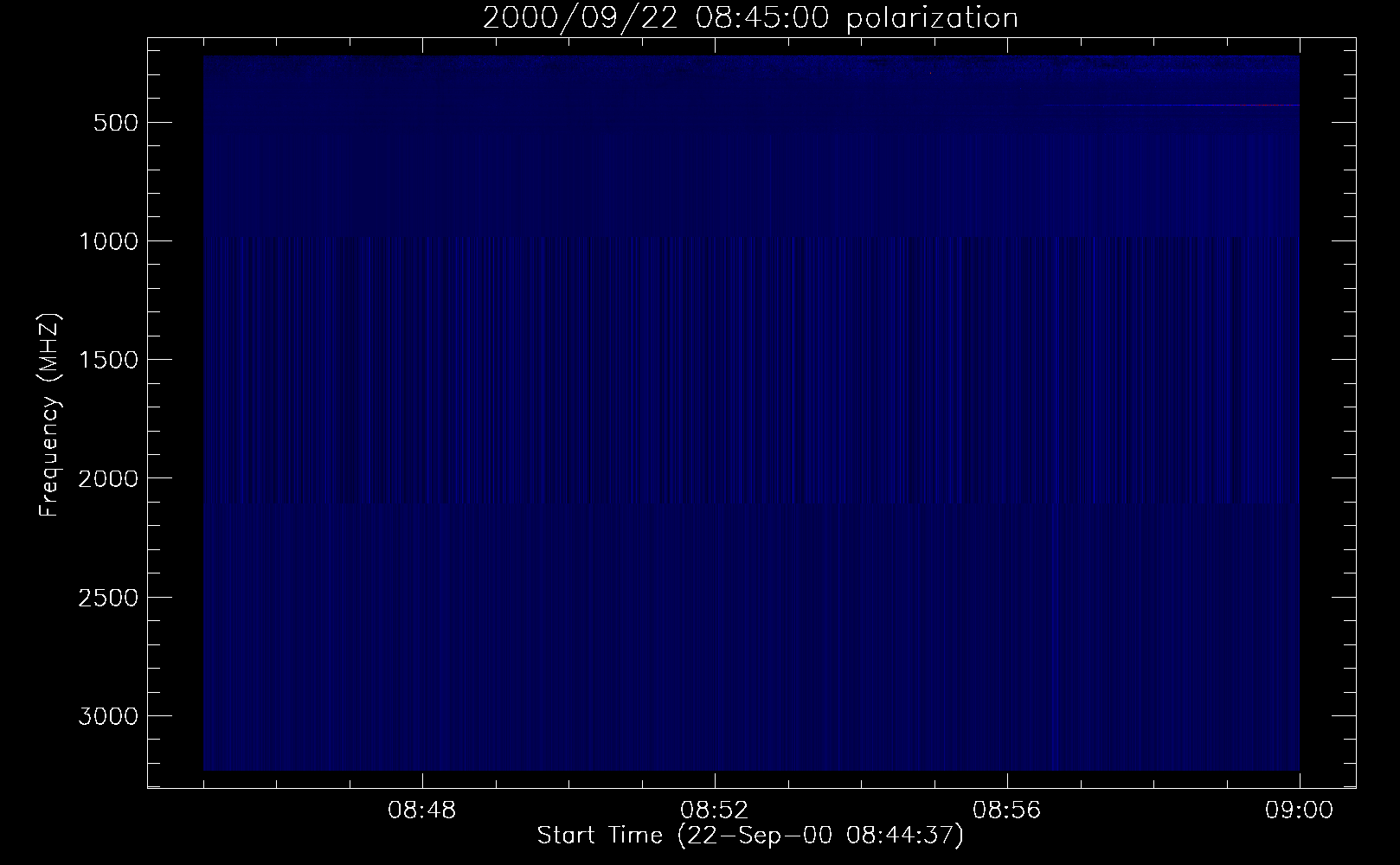Click the polarization spectrogram image
This screenshot has height=865, width=1400.
click(x=751, y=413)
